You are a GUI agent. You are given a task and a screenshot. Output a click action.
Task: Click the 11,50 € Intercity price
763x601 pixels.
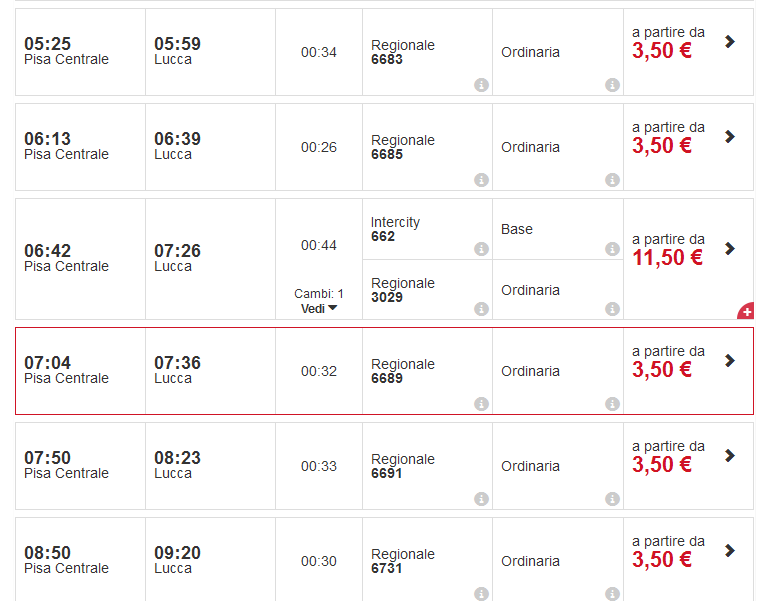pos(667,258)
